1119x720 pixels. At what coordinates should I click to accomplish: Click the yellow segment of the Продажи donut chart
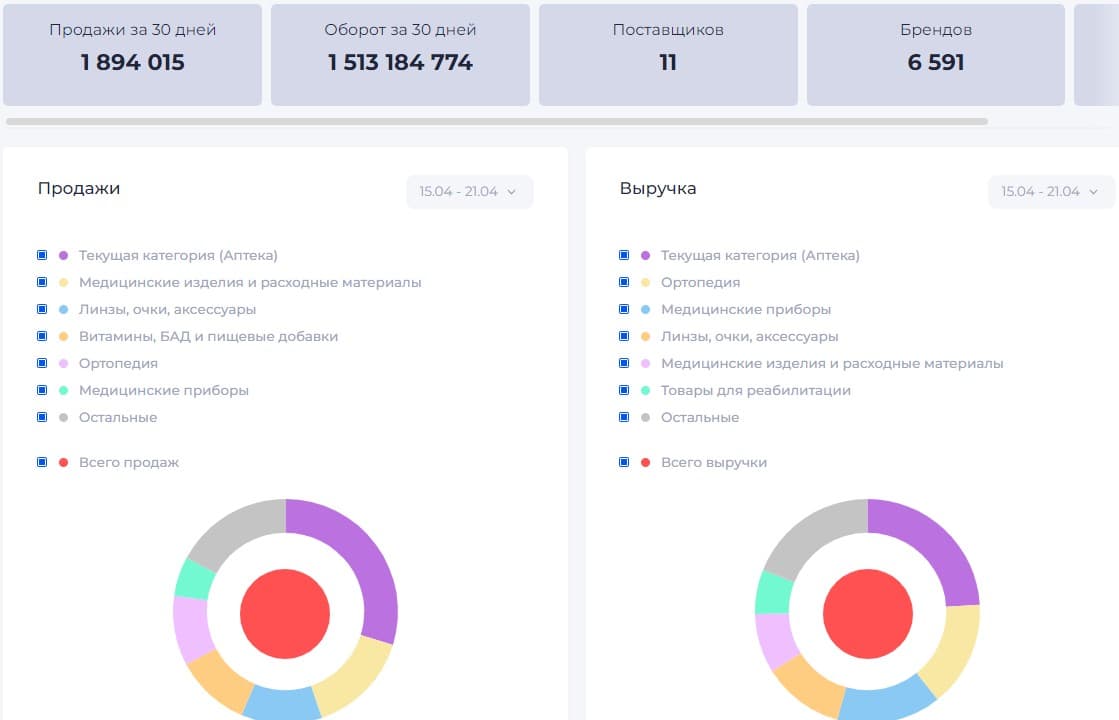354,674
